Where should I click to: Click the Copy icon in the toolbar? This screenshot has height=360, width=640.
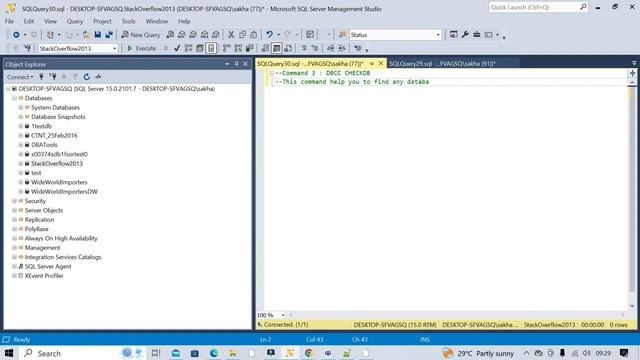coord(242,35)
